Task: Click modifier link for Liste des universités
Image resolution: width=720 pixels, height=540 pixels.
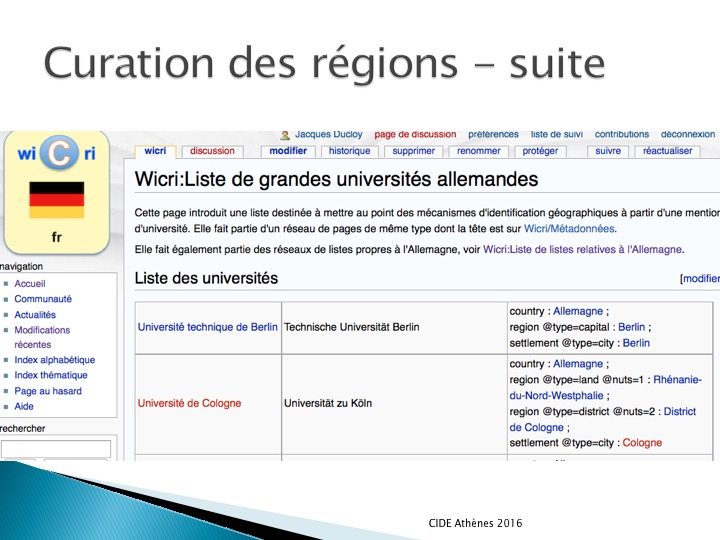Action: tap(701, 278)
